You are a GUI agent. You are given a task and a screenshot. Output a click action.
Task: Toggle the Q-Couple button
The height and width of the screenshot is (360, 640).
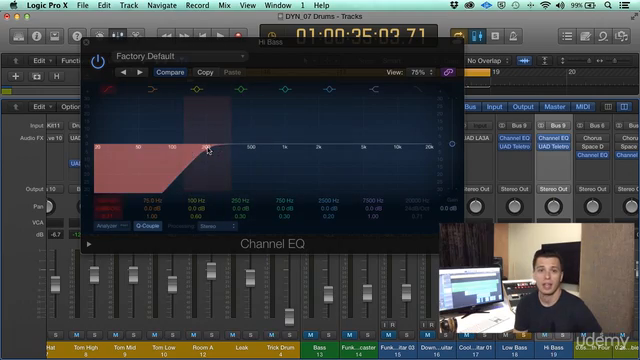tap(147, 226)
